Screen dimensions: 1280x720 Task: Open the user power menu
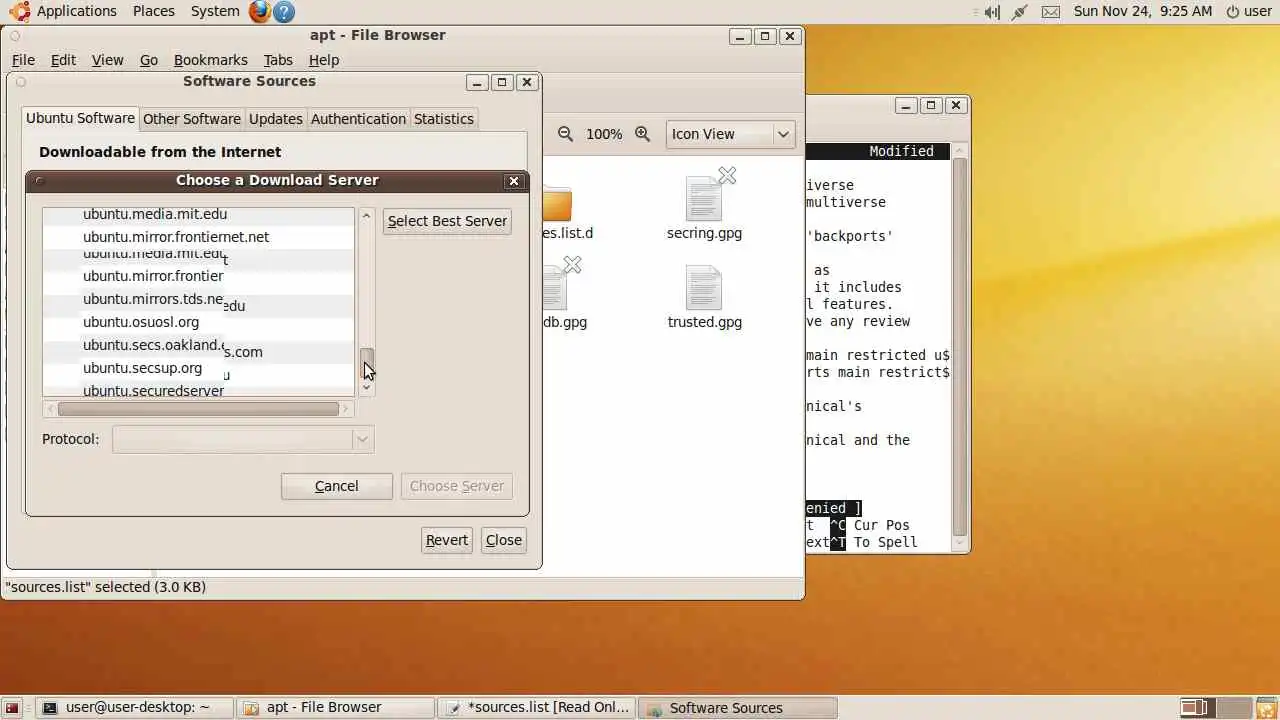[1248, 11]
